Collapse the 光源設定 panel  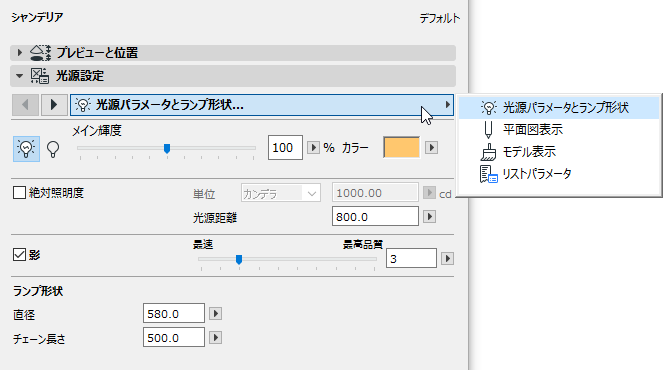(x=19, y=76)
